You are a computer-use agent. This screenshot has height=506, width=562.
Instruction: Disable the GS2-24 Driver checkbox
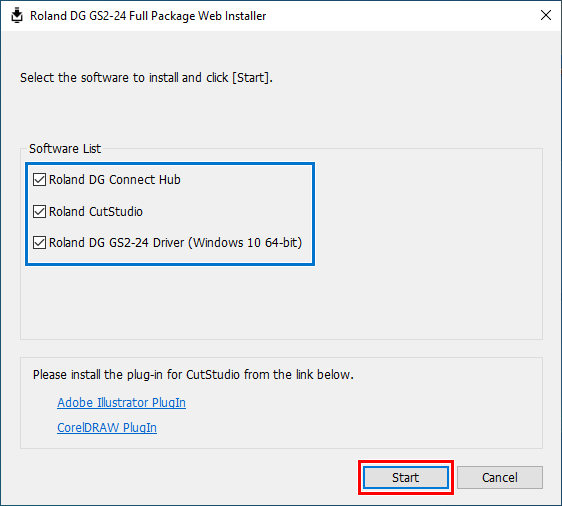point(39,243)
